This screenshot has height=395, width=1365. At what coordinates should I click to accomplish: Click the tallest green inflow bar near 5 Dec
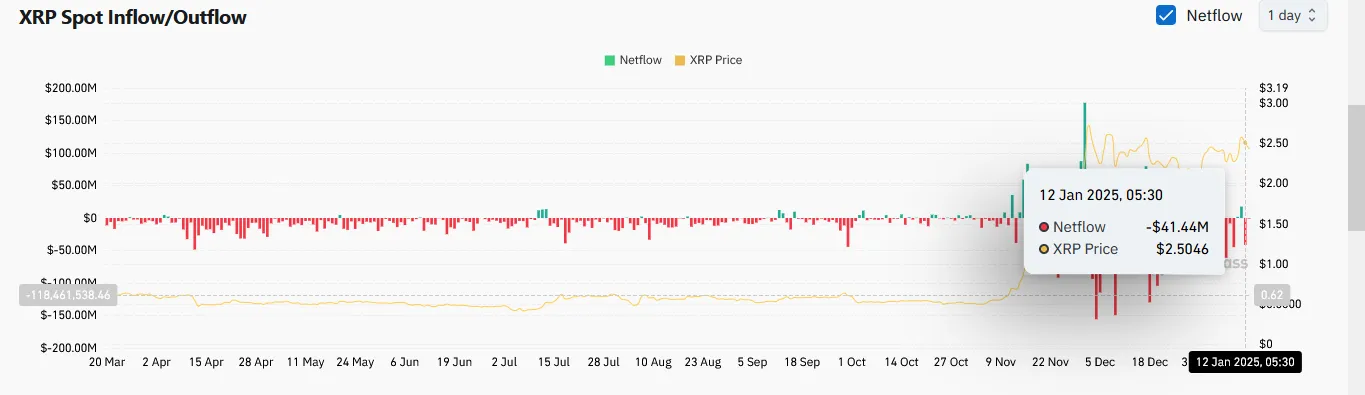(1084, 160)
